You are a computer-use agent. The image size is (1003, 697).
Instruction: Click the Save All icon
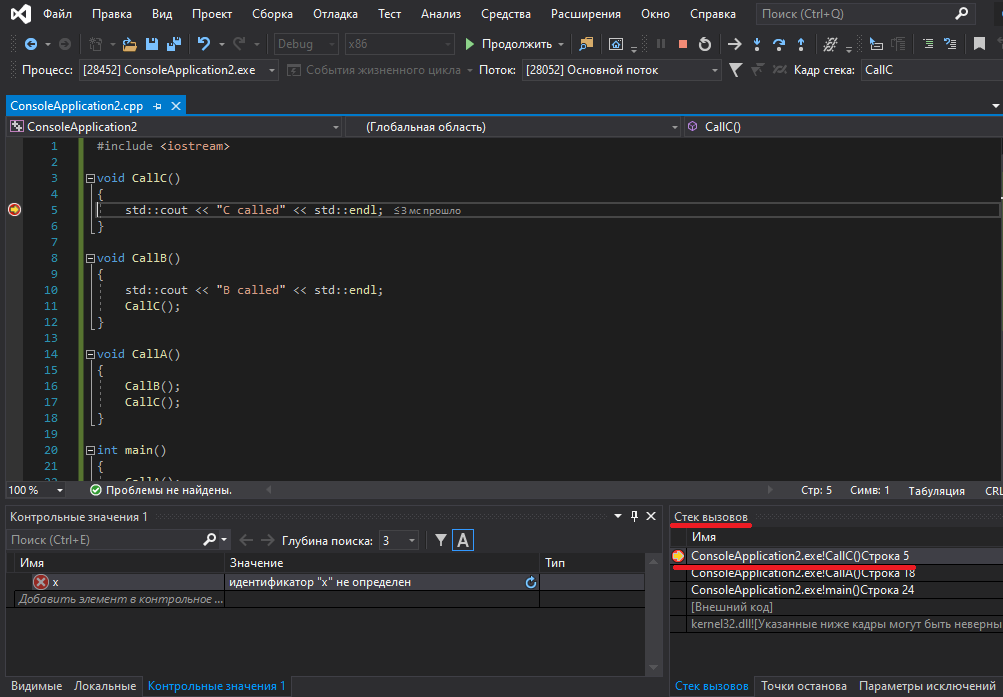[173, 44]
